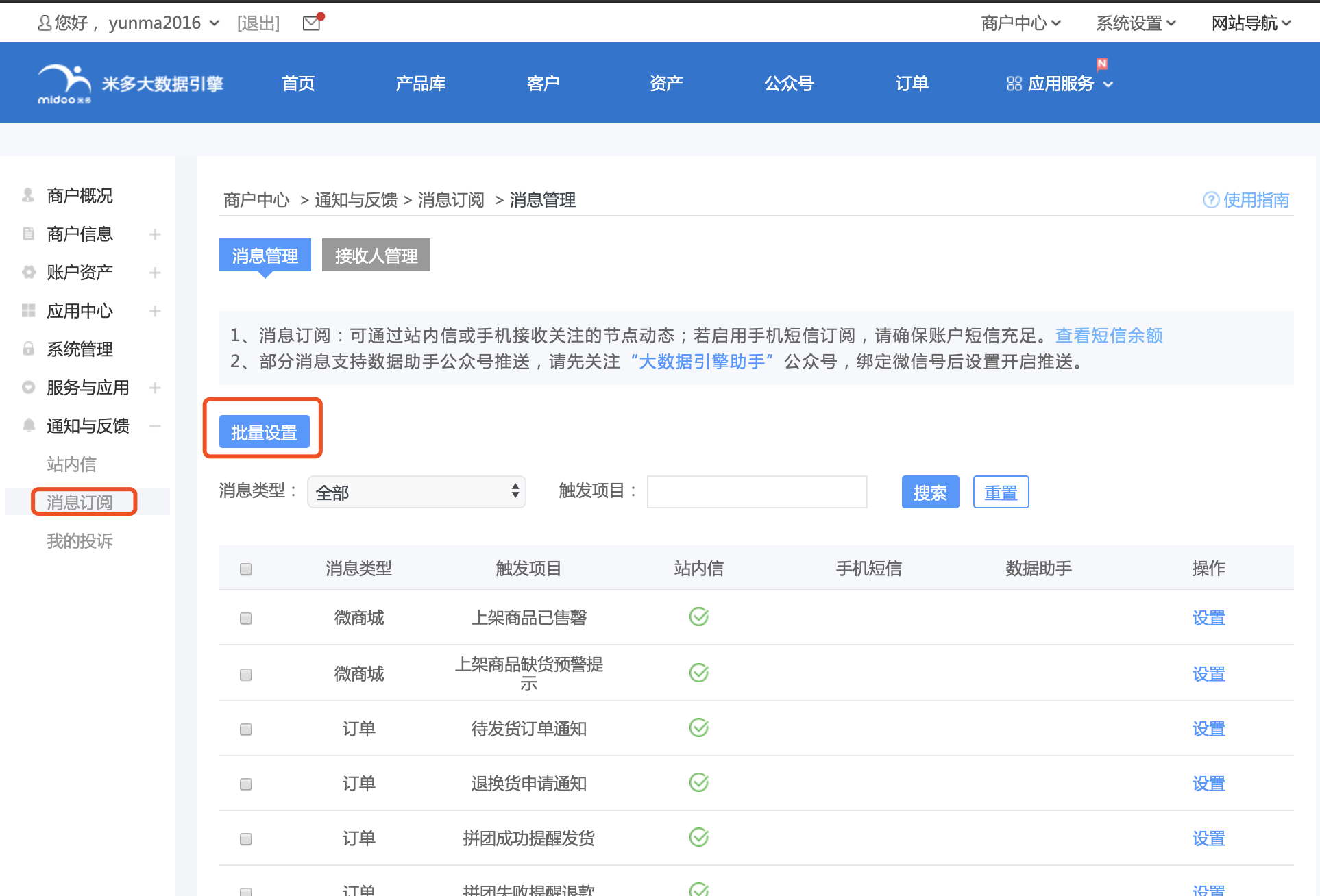Open 消息订阅 in the sidebar
This screenshot has width=1320, height=896.
point(80,503)
